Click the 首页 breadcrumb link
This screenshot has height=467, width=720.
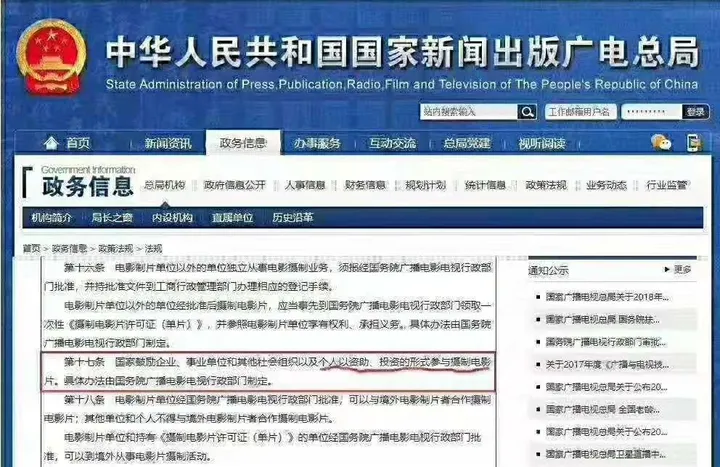pyautogui.click(x=31, y=249)
